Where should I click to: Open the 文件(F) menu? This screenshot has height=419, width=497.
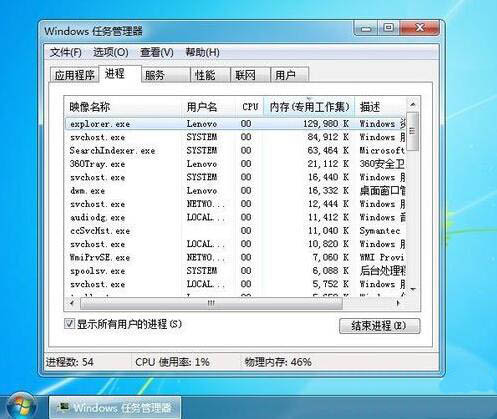click(x=66, y=52)
